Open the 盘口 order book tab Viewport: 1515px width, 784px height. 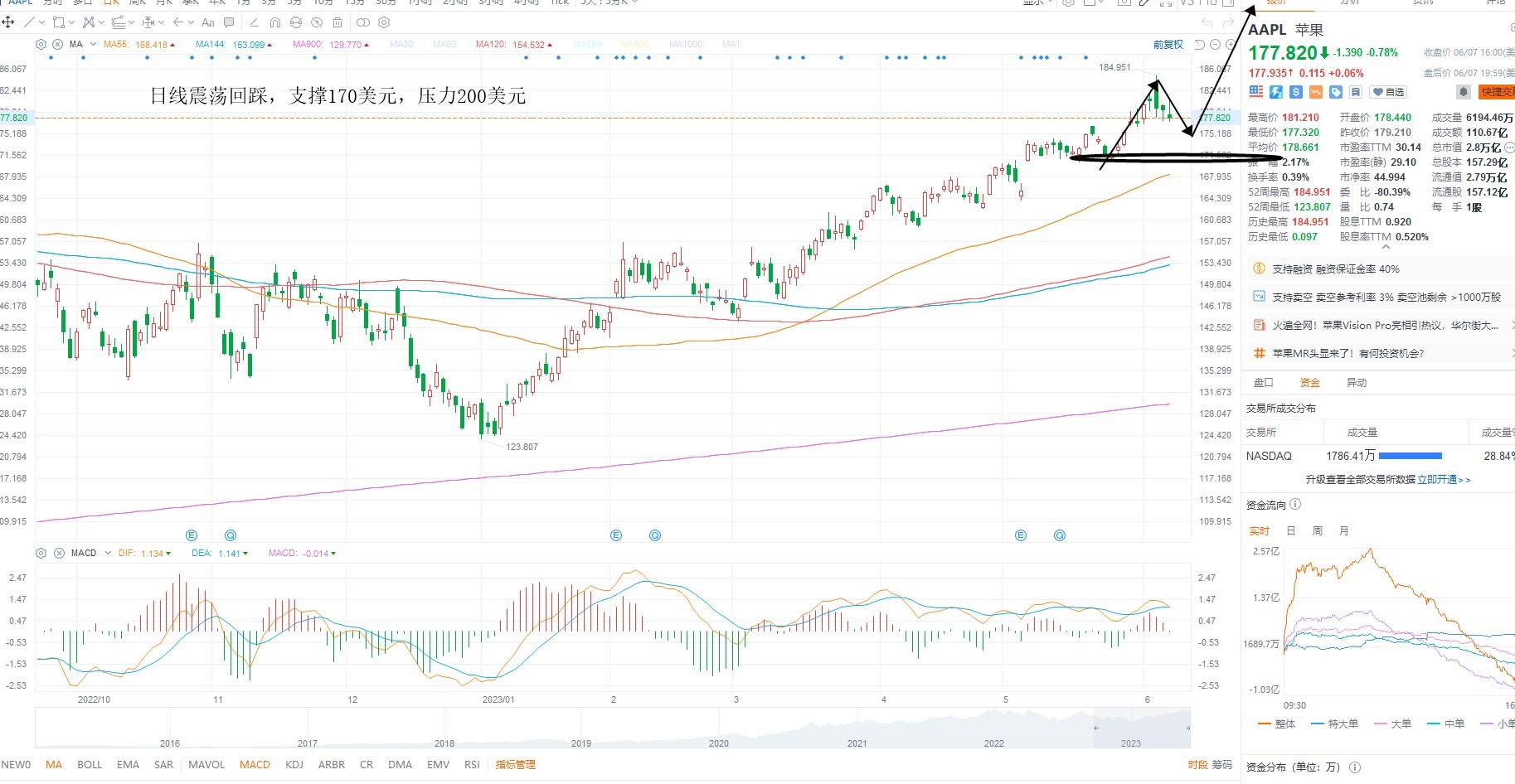[x=1263, y=383]
